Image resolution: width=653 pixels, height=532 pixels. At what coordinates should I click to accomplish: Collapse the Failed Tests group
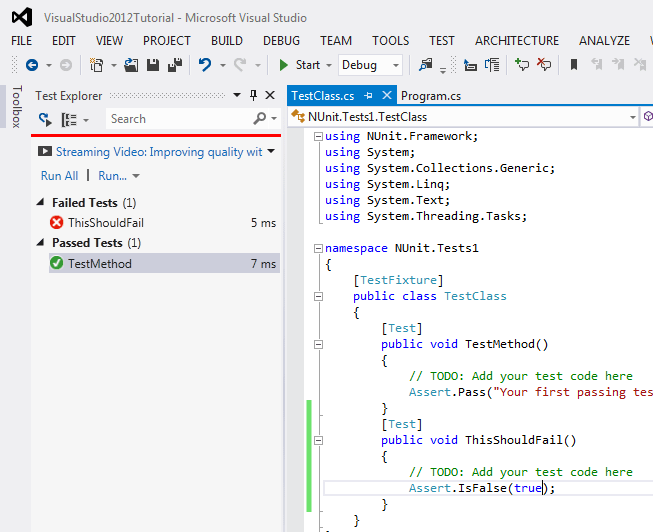point(40,202)
